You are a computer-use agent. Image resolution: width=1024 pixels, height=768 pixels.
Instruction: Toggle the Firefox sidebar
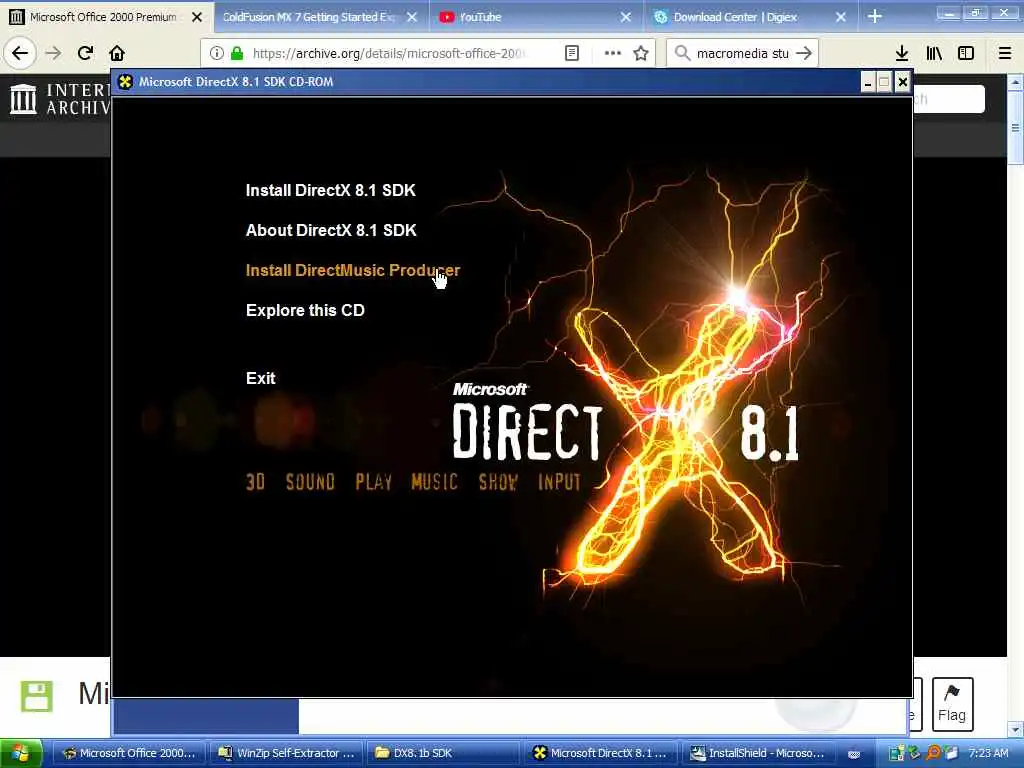tap(966, 53)
